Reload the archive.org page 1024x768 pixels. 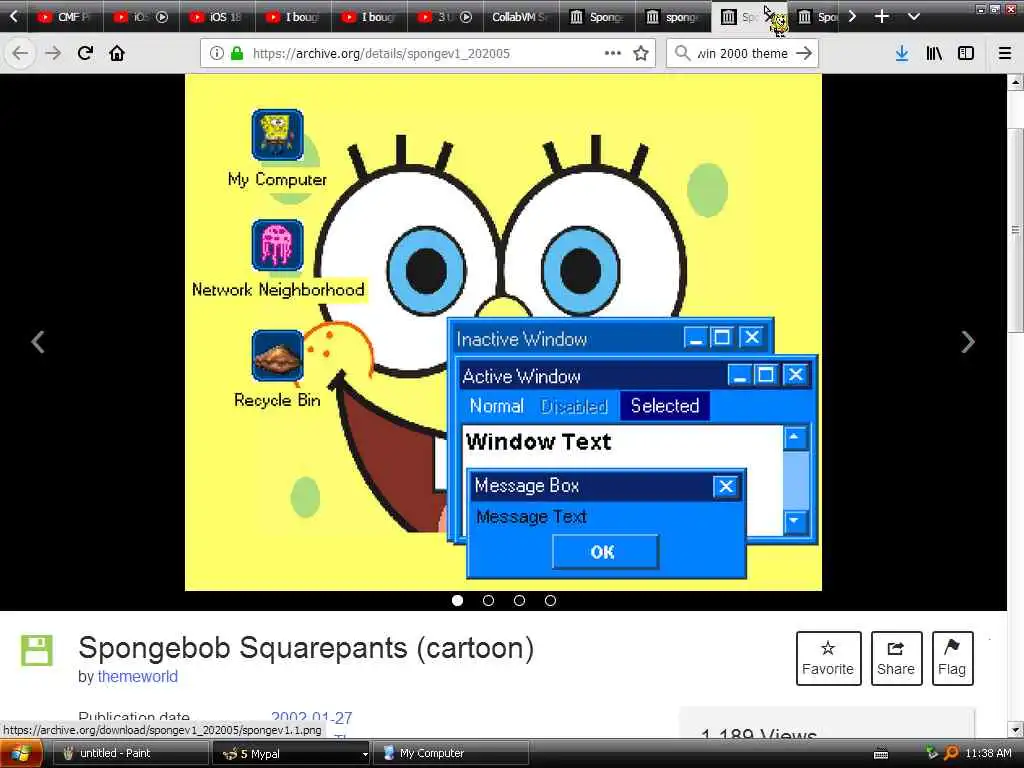click(x=85, y=53)
